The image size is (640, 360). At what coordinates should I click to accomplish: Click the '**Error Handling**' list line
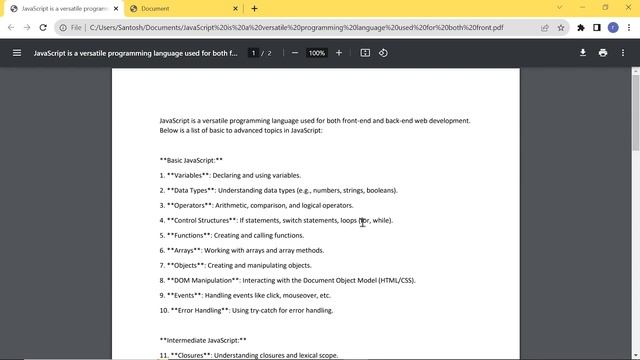point(246,311)
